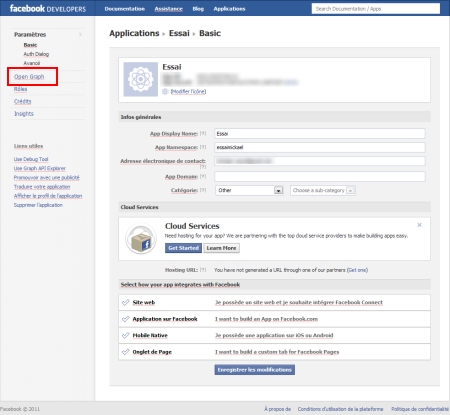The width and height of the screenshot is (450, 415).
Task: Select Avancé under Paramètres
Action: click(x=32, y=63)
